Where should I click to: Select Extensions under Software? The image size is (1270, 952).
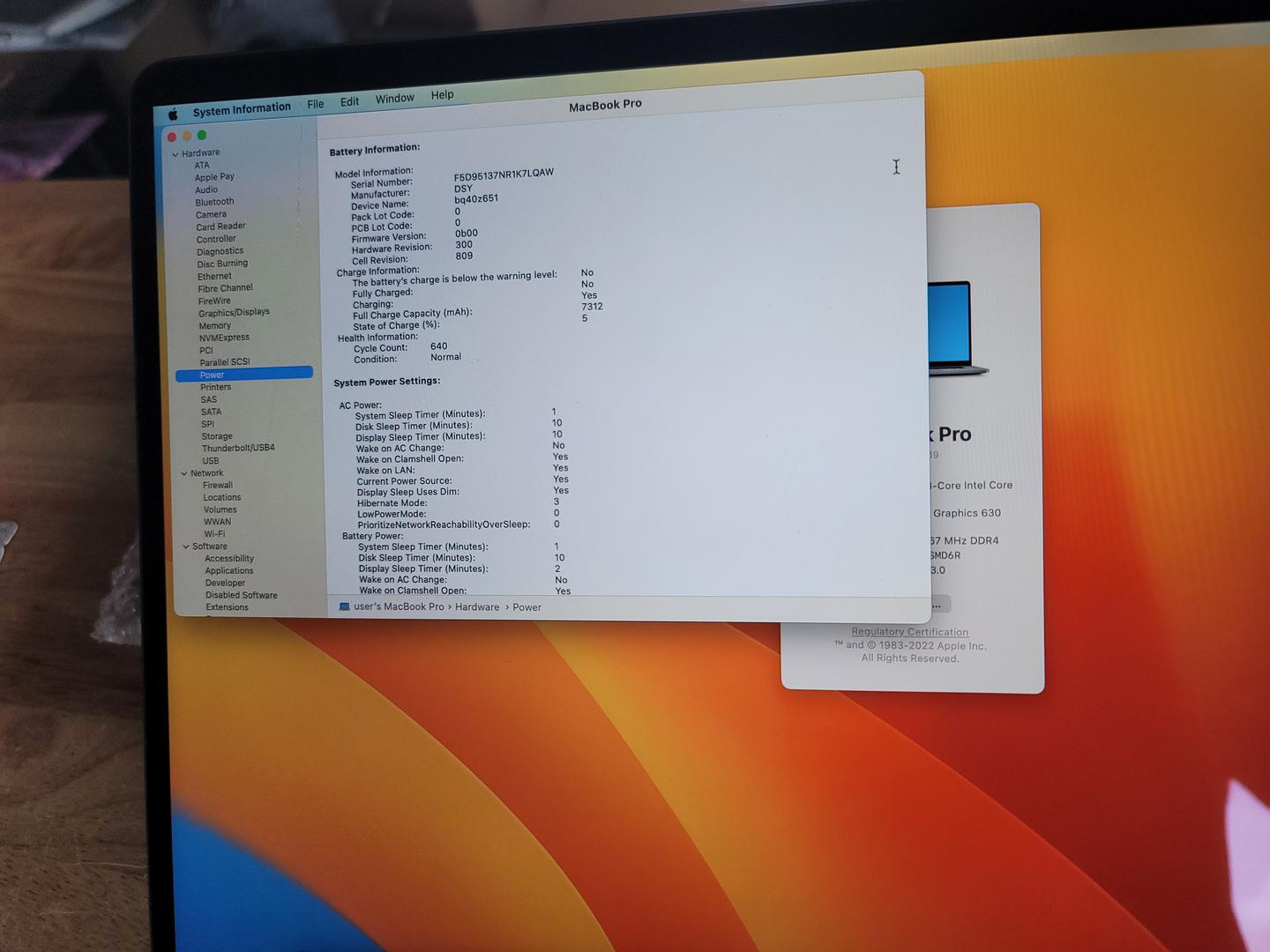coord(227,607)
